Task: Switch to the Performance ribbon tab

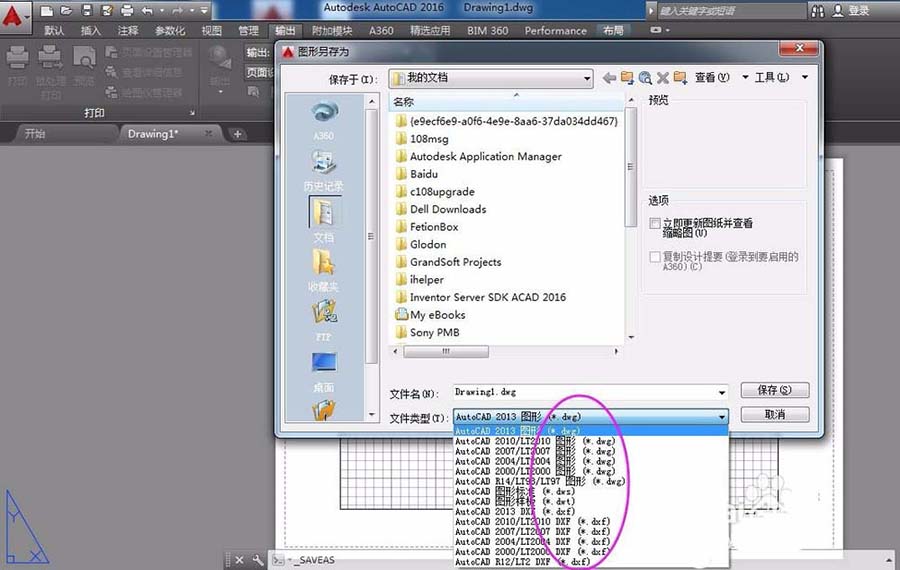Action: (x=556, y=30)
